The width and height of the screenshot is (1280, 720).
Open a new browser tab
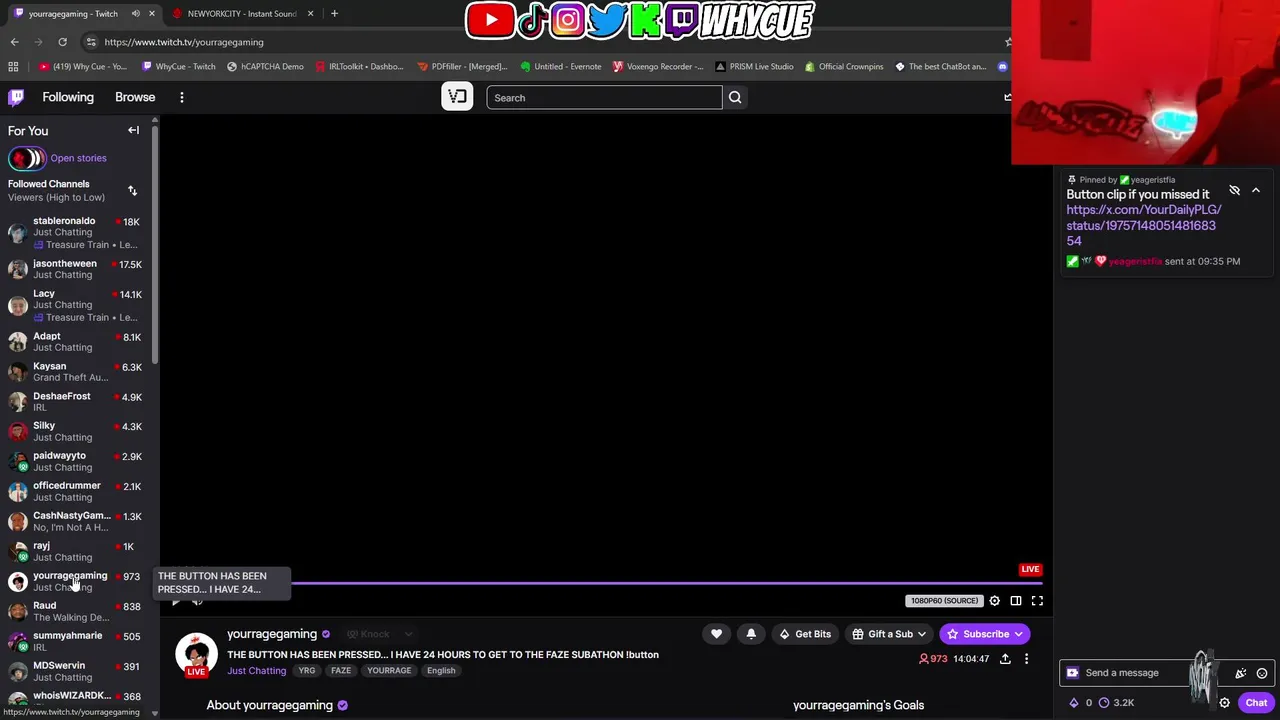tap(334, 13)
